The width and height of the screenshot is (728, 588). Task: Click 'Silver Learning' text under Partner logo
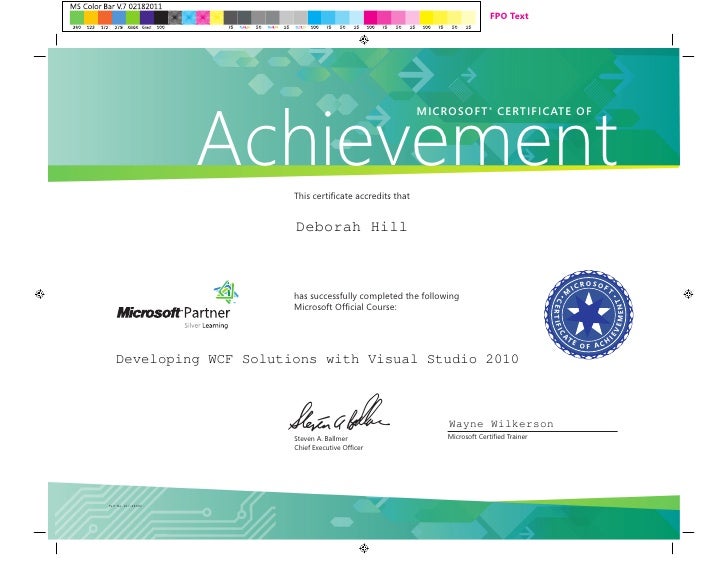(x=206, y=326)
